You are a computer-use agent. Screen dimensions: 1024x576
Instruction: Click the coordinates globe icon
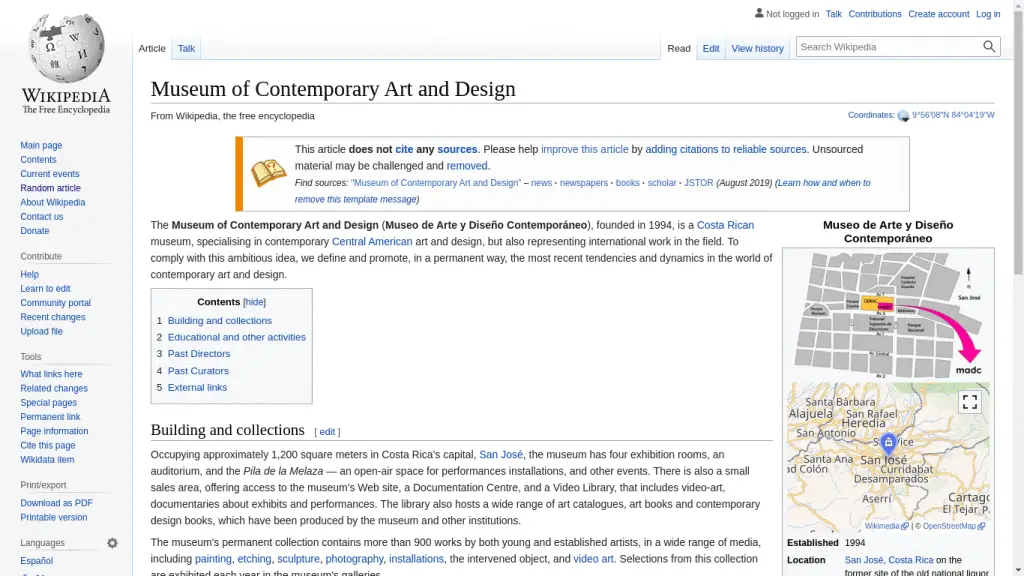click(903, 116)
